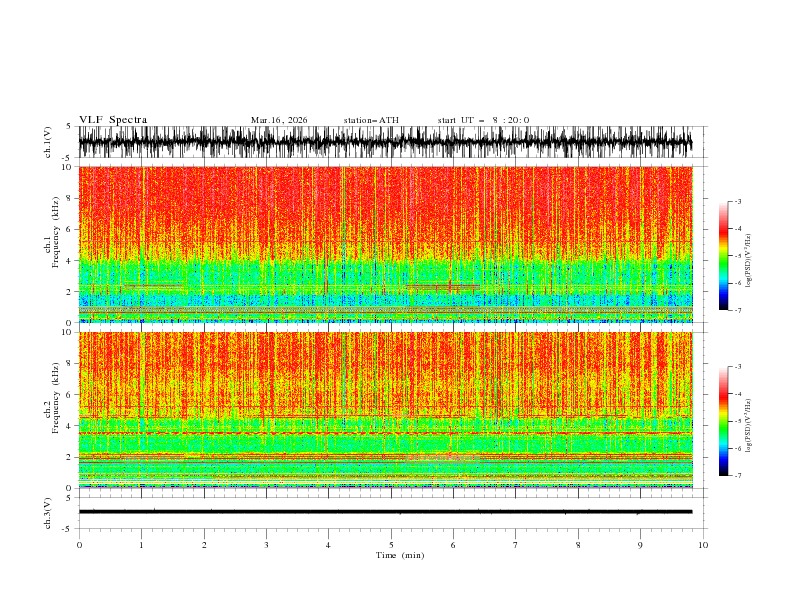Click the "10" kHz tick on ch.1 frequency axis

66,167
